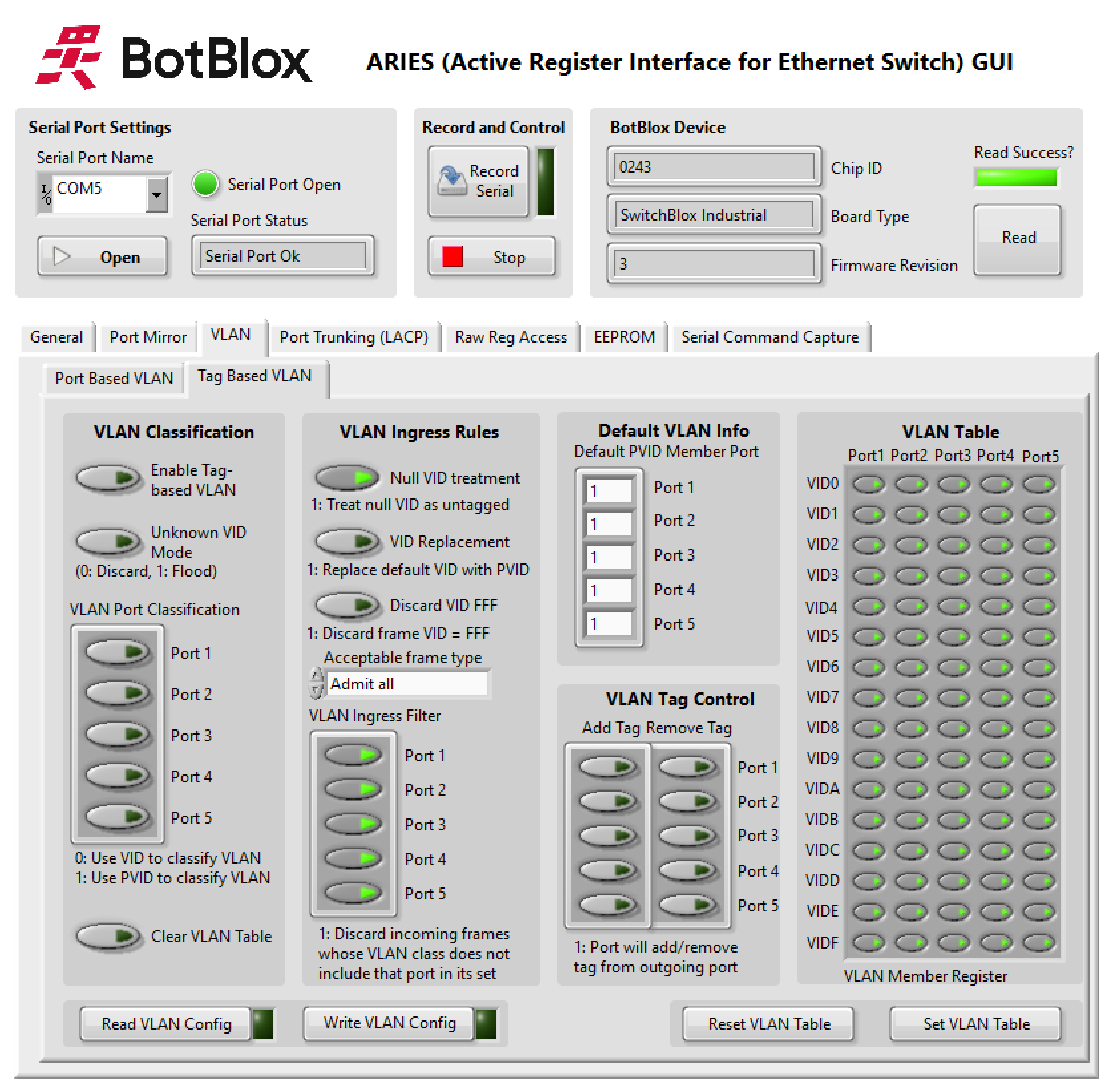Image resolution: width=1115 pixels, height=1092 pixels.
Task: Toggle the Unknown VID Mode switch
Action: point(109,541)
